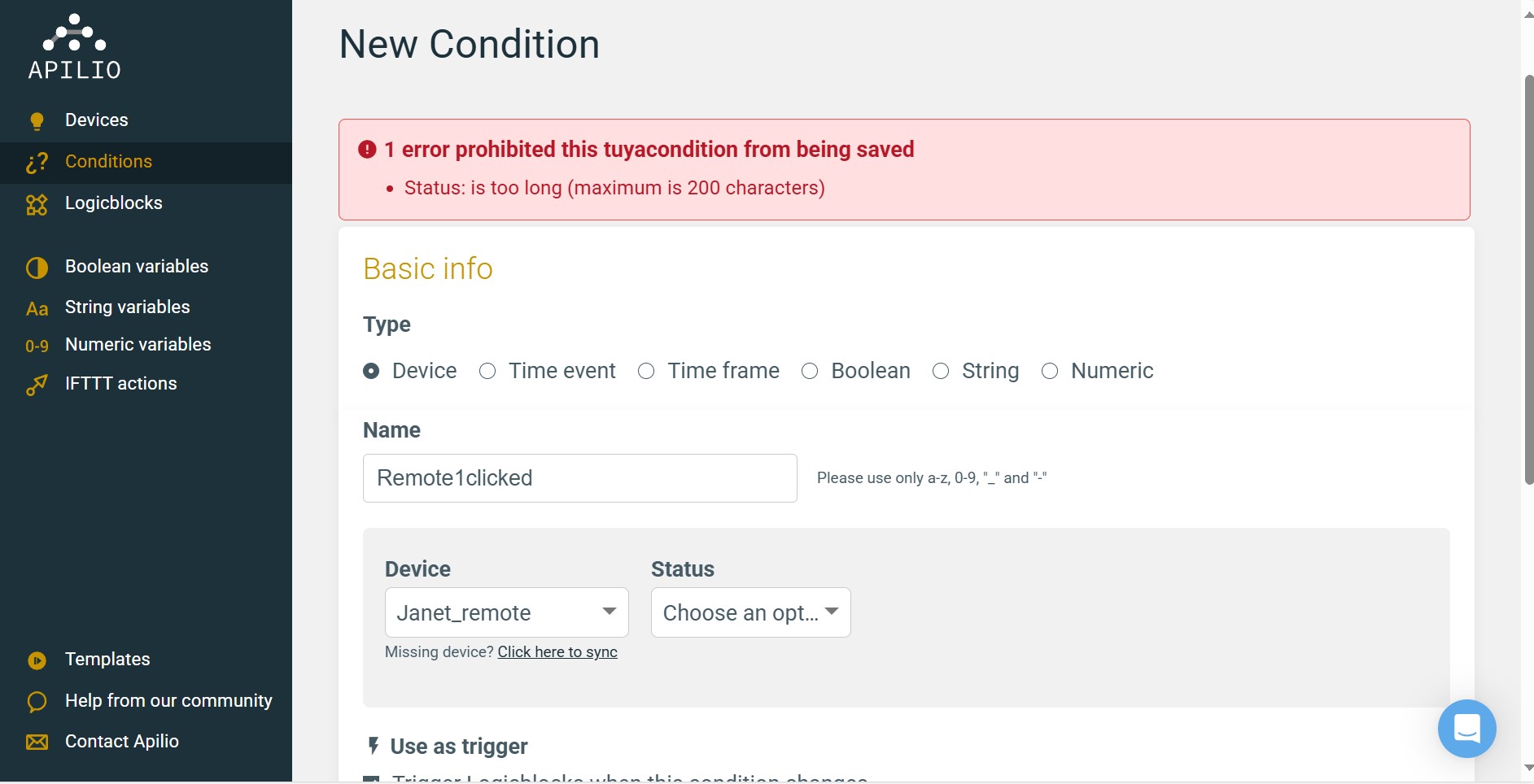Click the Logicblocks icon in sidebar
This screenshot has height=784, width=1534.
click(37, 204)
